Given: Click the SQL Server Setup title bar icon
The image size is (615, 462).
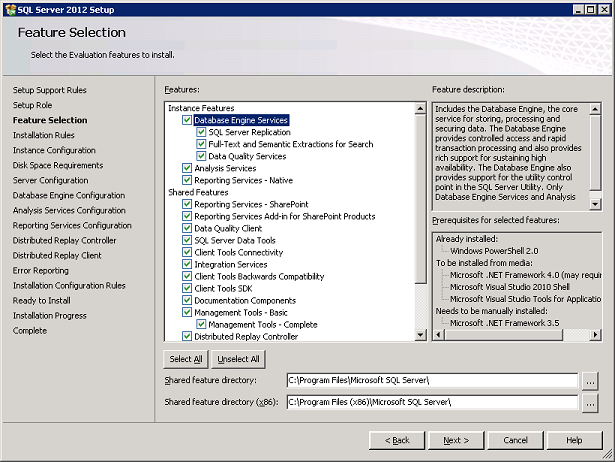Looking at the screenshot, I should (10, 9).
